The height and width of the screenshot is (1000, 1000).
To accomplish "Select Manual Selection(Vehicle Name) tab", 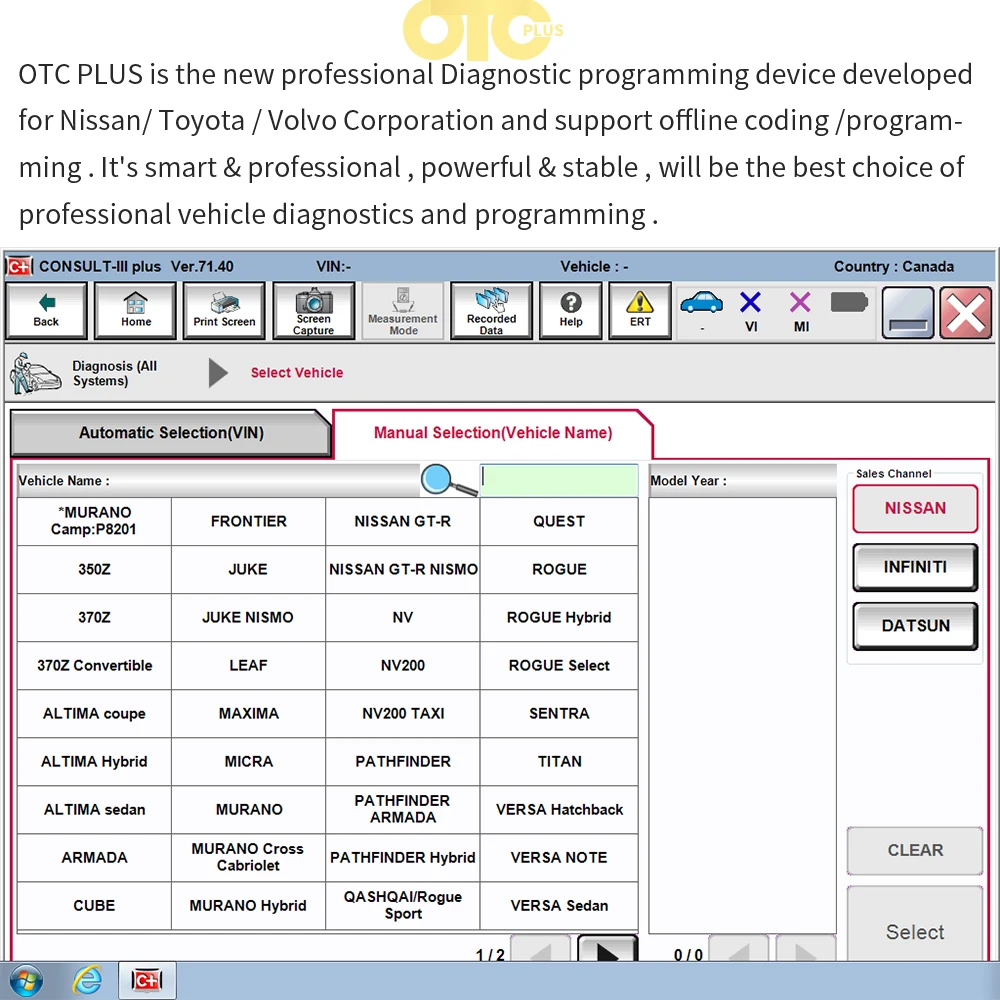I will 492,433.
